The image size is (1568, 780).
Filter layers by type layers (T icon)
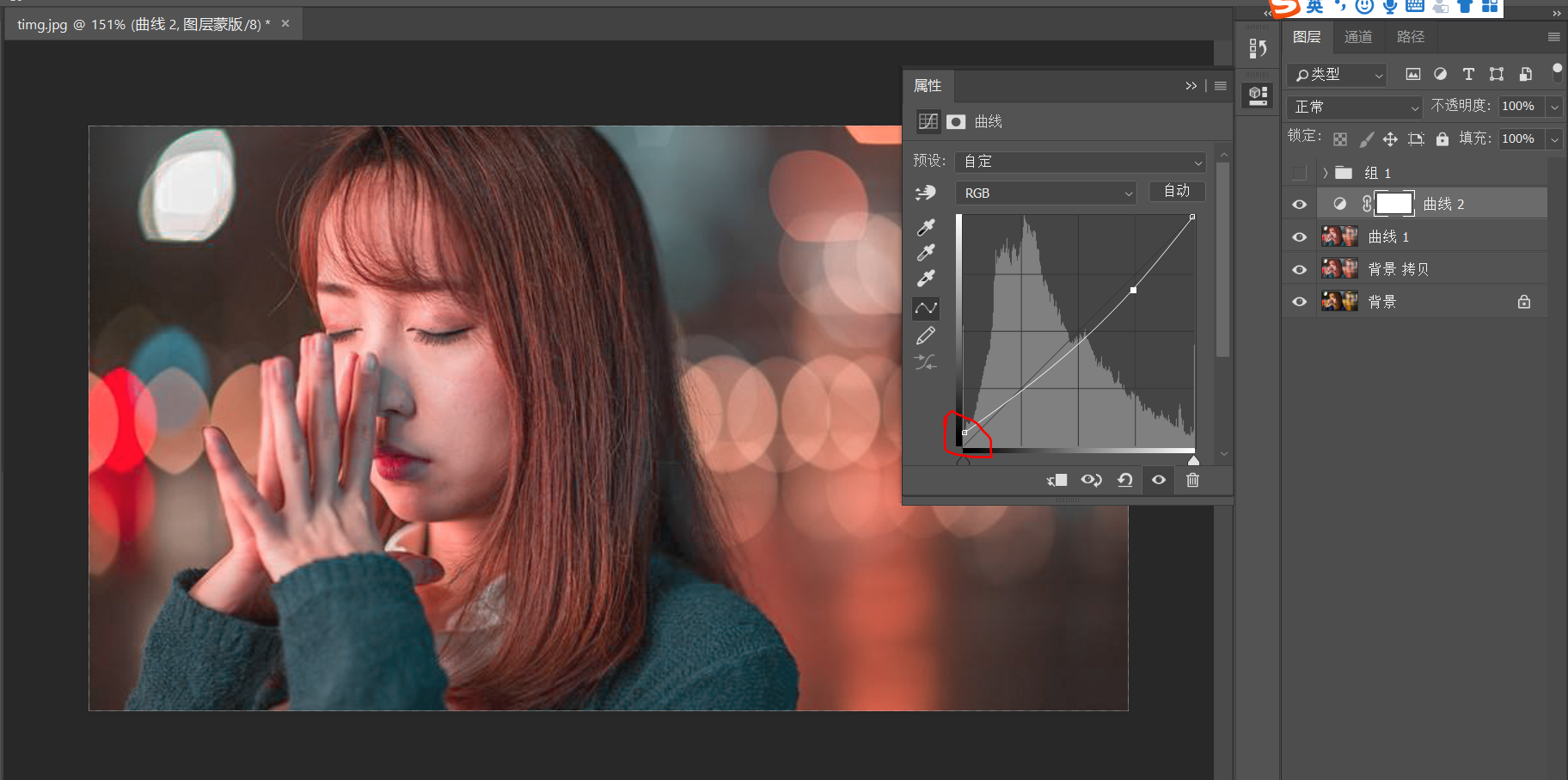point(1468,74)
